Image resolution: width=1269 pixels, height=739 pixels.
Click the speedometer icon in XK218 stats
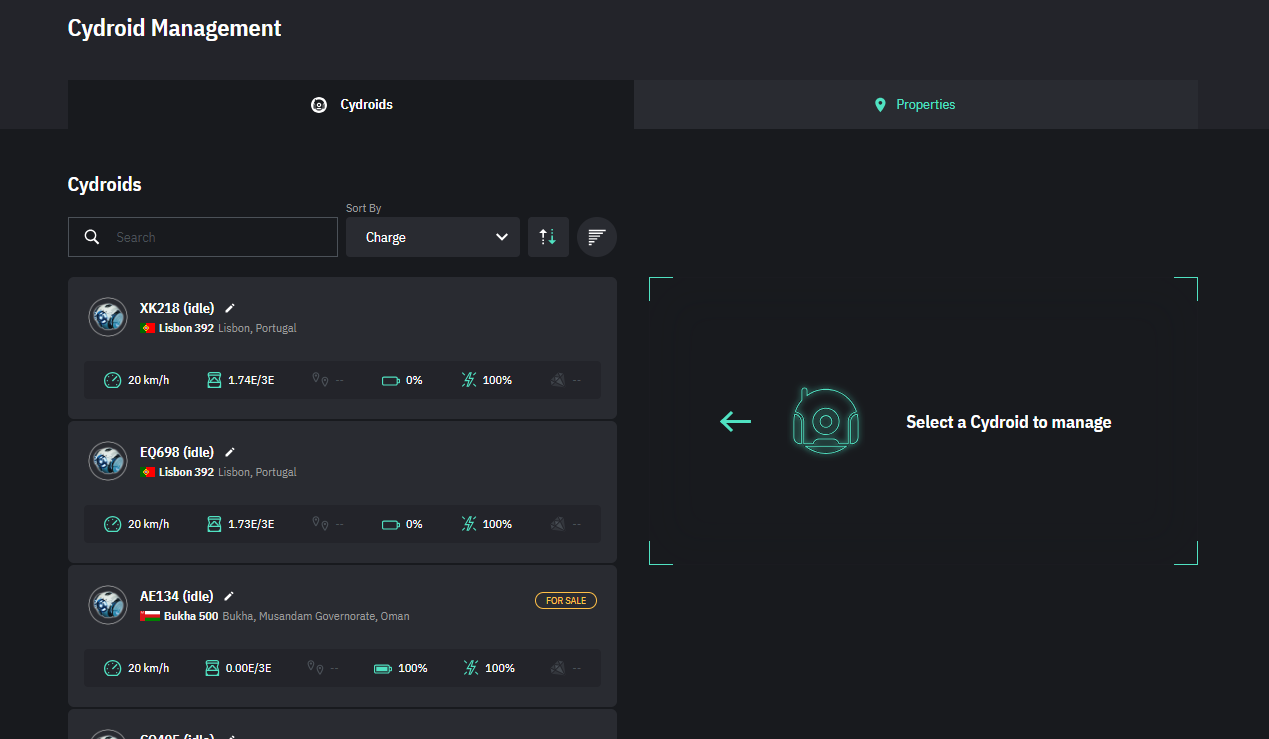(x=113, y=380)
